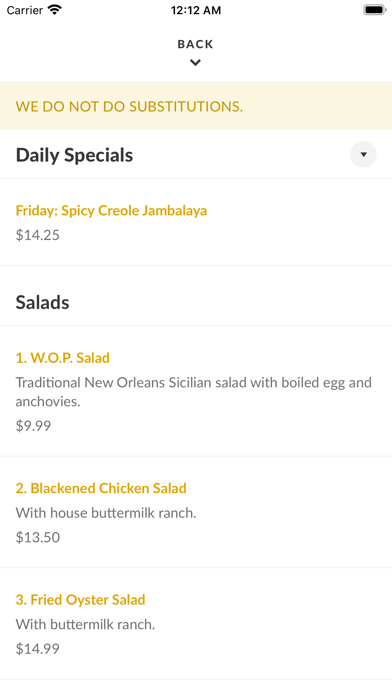
Task: Open 3. Fried Oyster Salad
Action: pyautogui.click(x=81, y=599)
